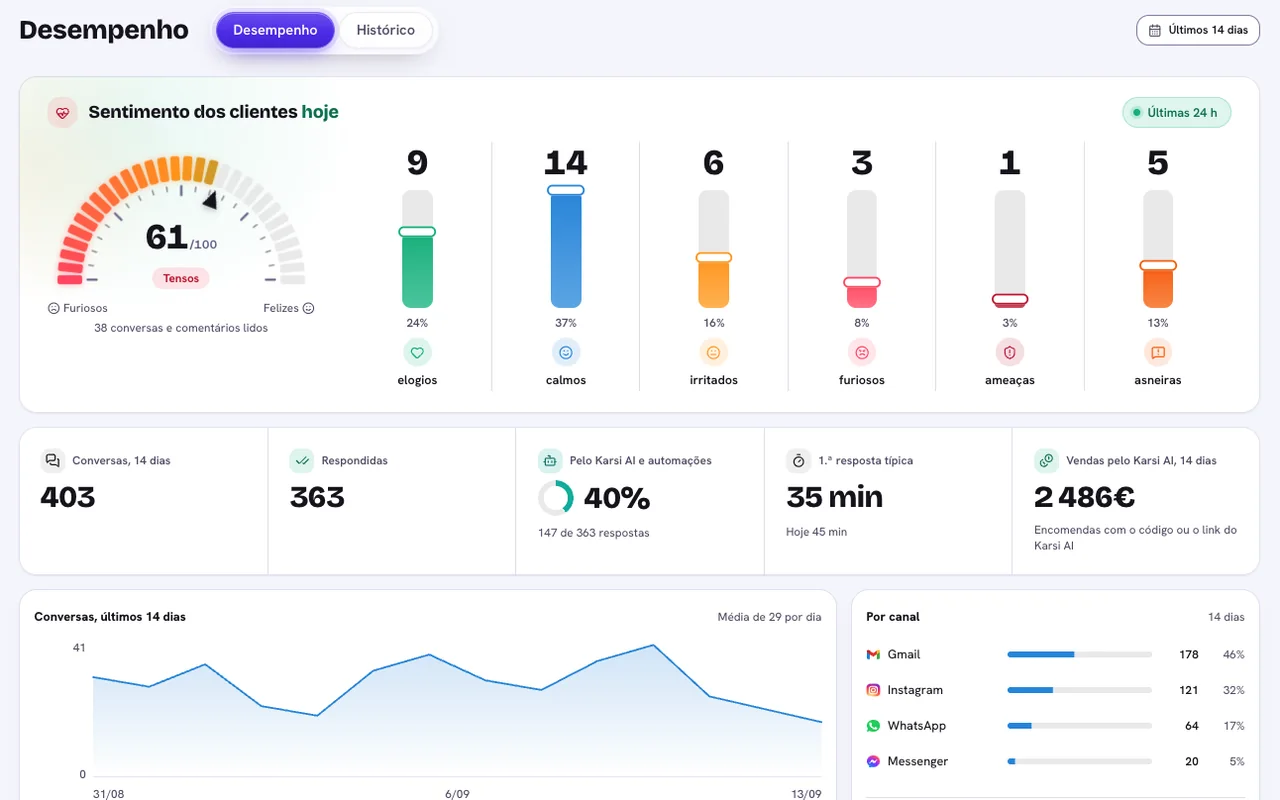Click the irritados orange bar

[714, 282]
